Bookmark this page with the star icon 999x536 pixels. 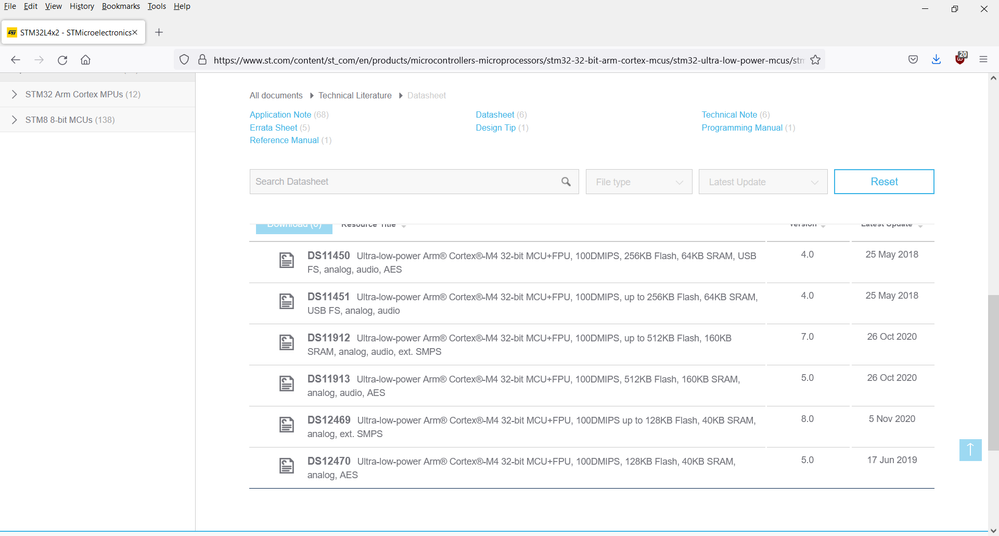click(816, 60)
